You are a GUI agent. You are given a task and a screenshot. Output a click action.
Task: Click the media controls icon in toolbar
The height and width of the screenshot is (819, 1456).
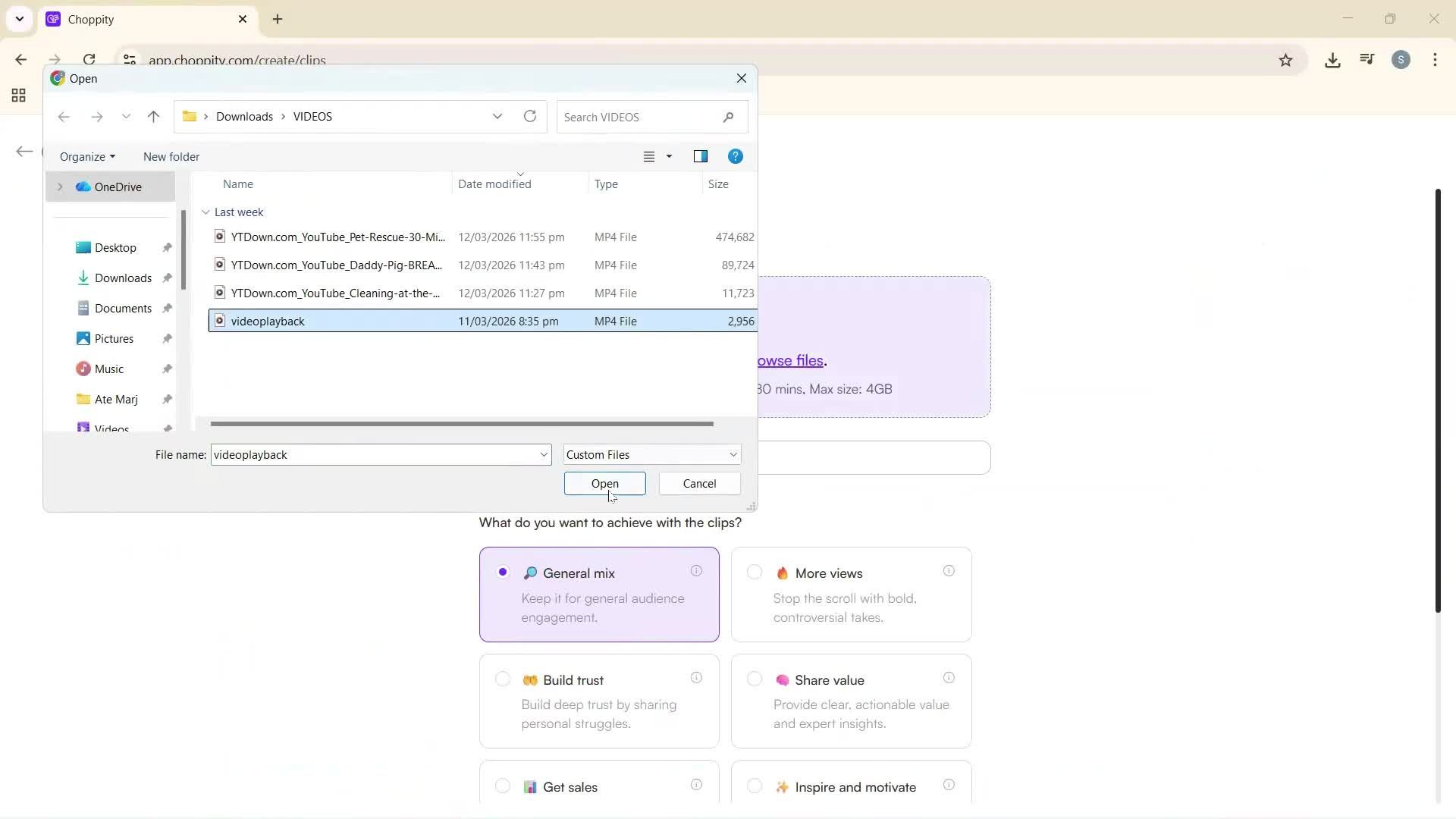(1366, 59)
